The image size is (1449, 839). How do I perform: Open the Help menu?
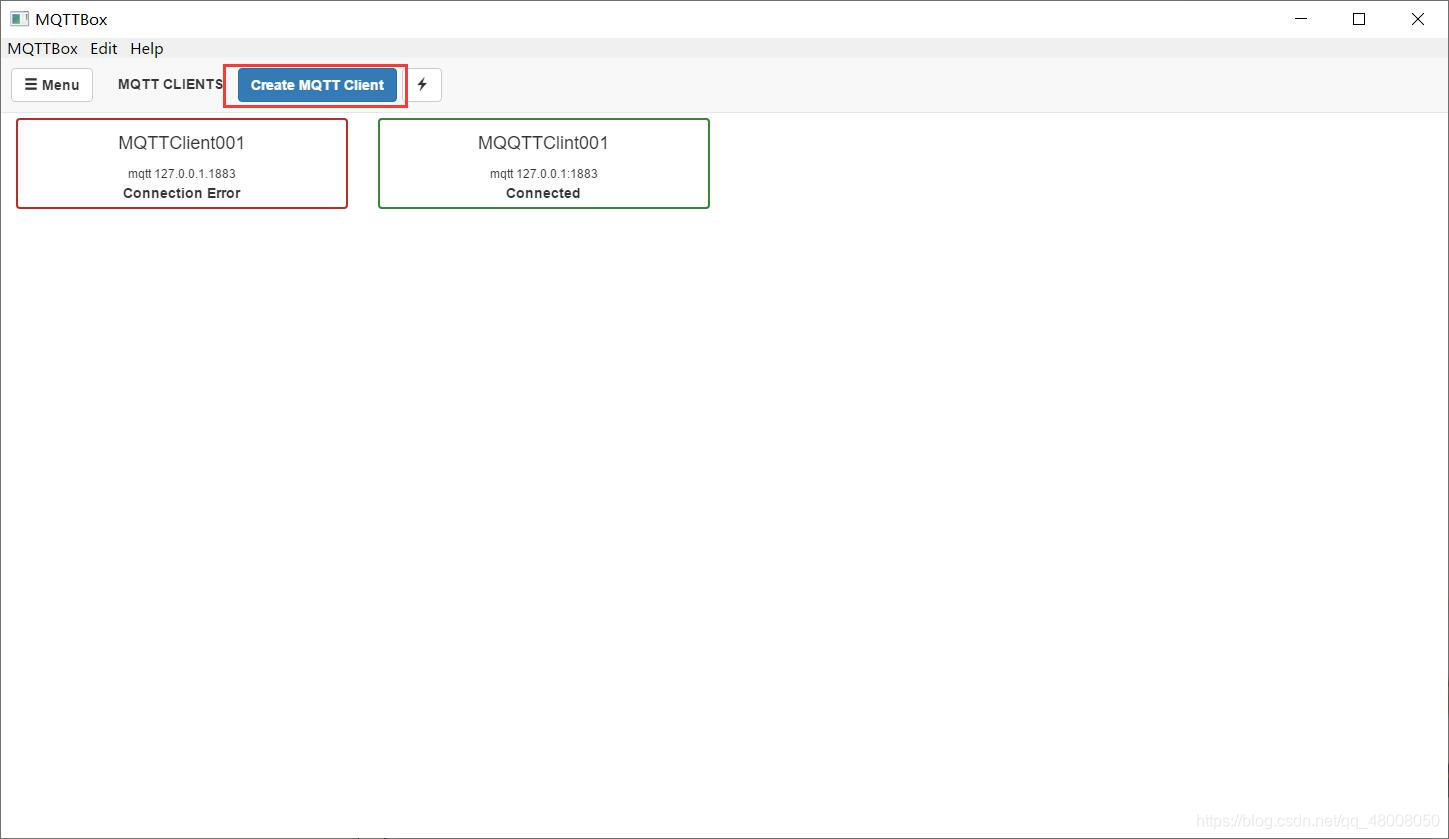click(x=146, y=48)
